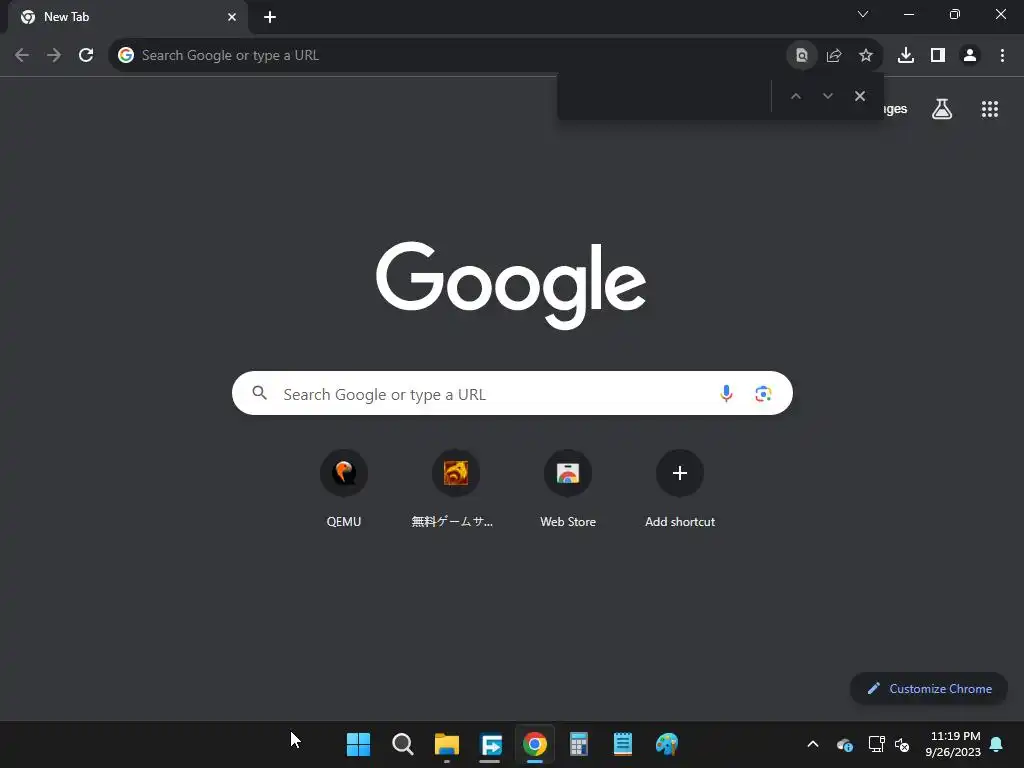Screen dimensions: 1024x768
Task: Open the tab search chevron
Action: [863, 14]
